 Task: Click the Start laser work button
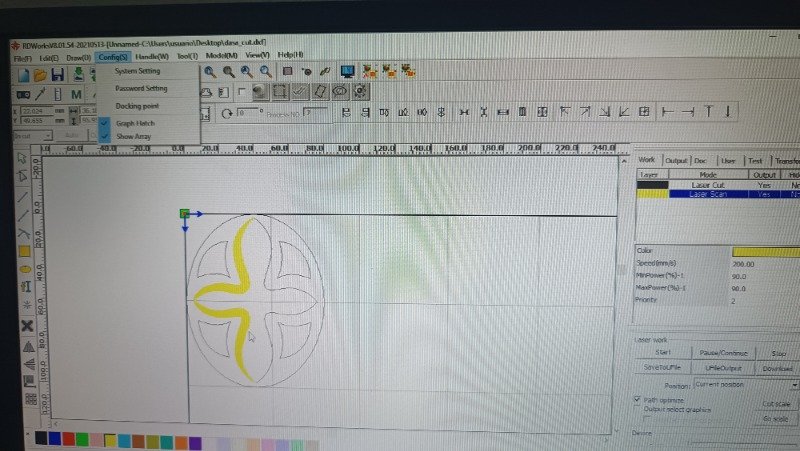(x=663, y=352)
